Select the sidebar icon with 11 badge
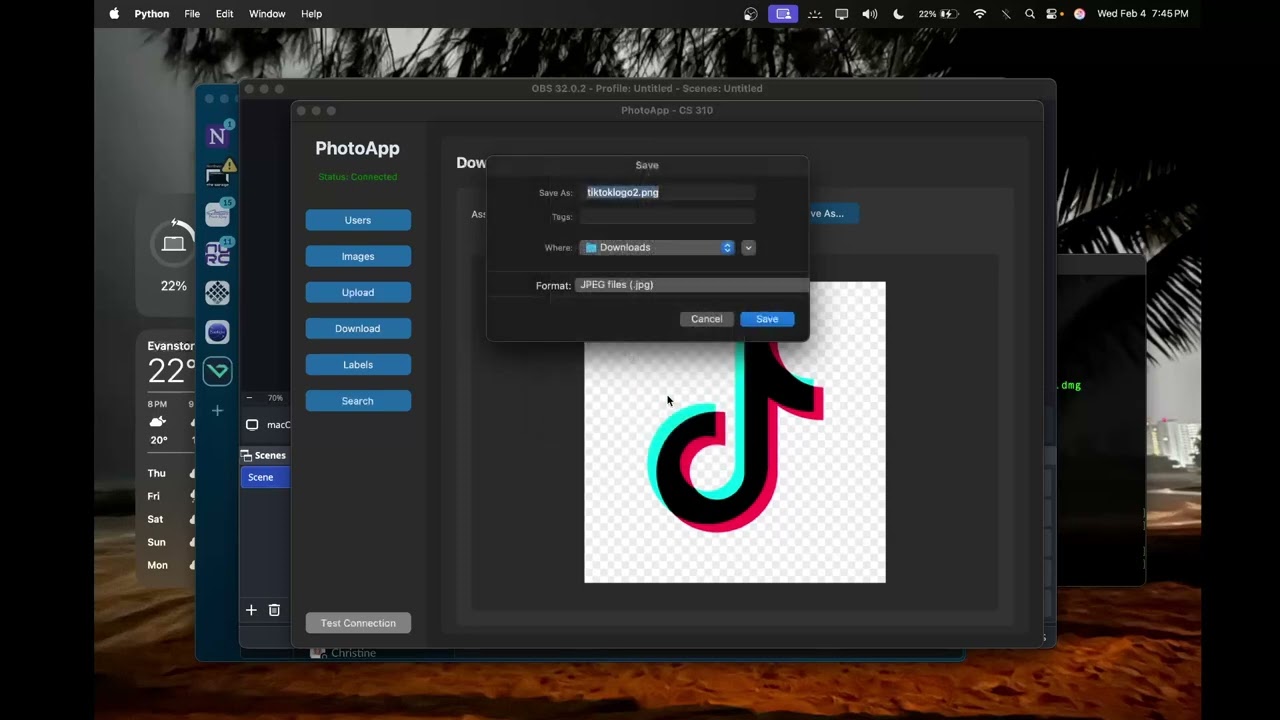Image resolution: width=1280 pixels, height=720 pixels. click(218, 253)
